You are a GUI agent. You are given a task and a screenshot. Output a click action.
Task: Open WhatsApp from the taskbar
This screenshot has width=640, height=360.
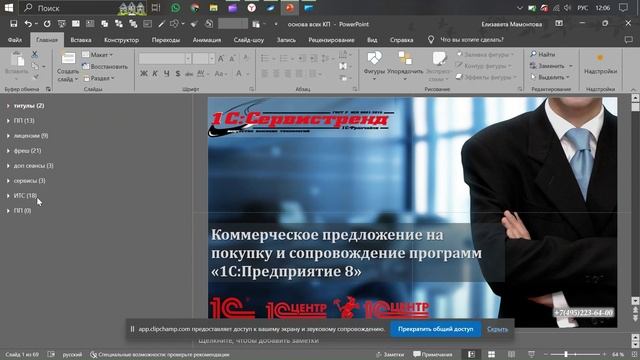(176, 8)
